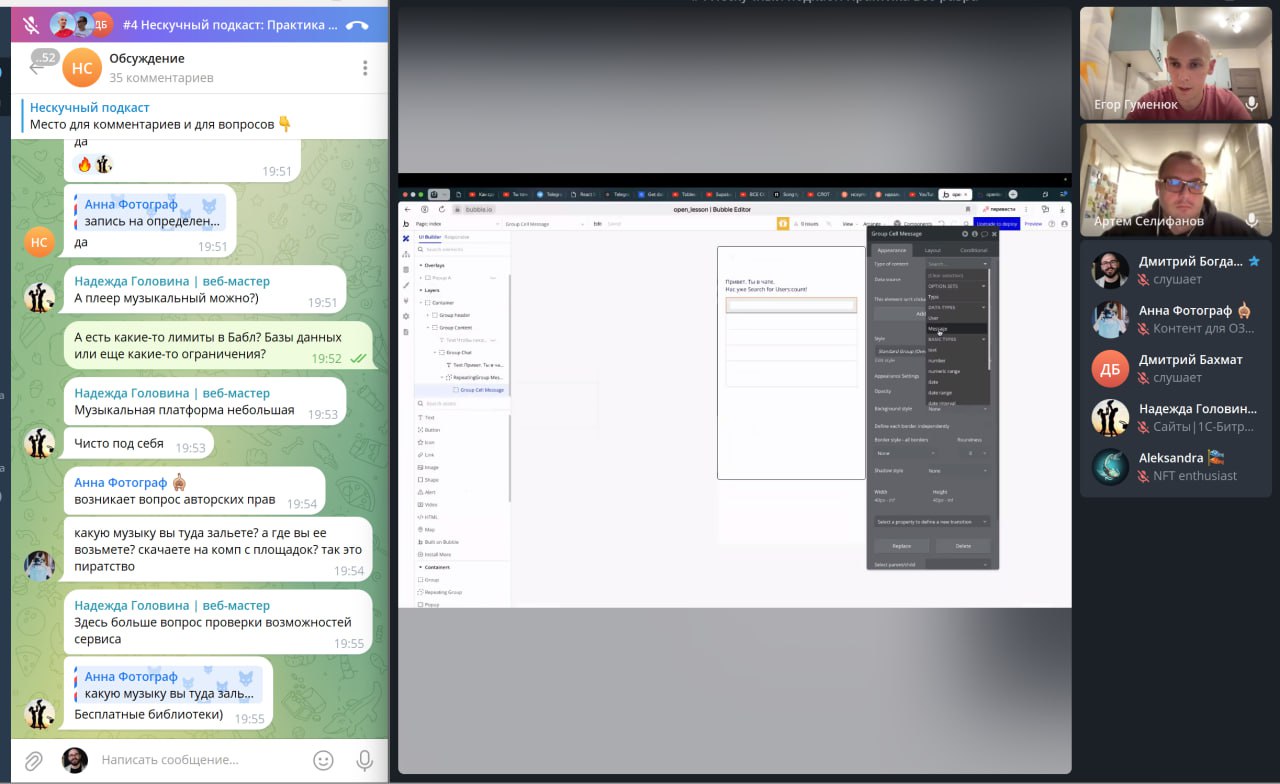The width and height of the screenshot is (1280, 784).
Task: Collapse the Layers section in Bubble tree
Action: (x=419, y=290)
